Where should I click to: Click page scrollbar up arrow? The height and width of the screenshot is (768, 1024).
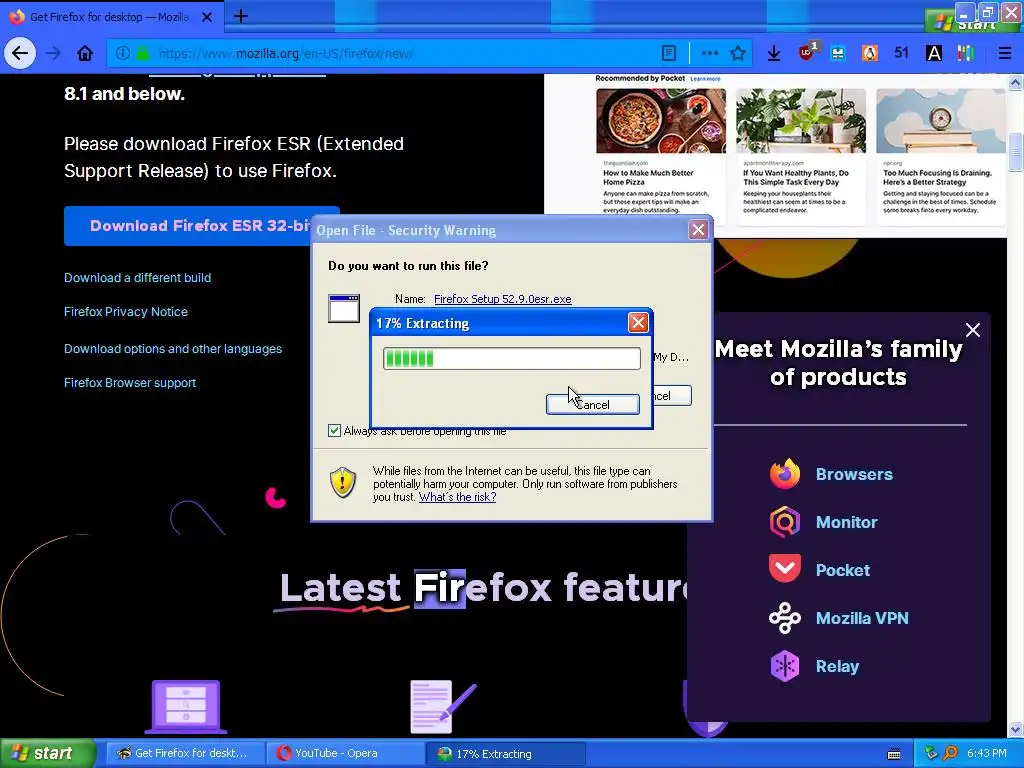[1016, 82]
